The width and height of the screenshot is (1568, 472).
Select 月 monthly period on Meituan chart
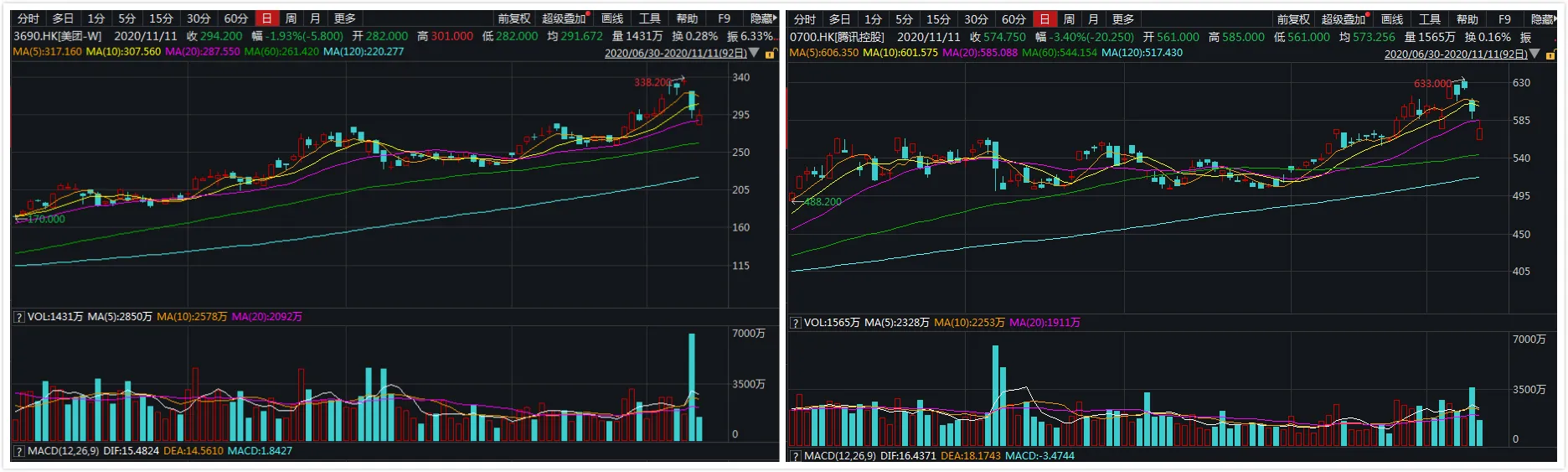(x=315, y=18)
